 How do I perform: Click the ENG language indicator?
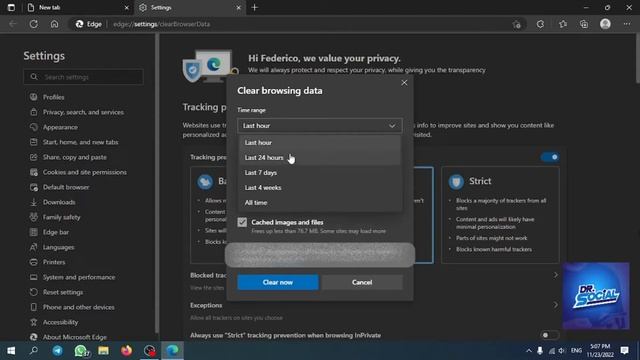(x=576, y=351)
